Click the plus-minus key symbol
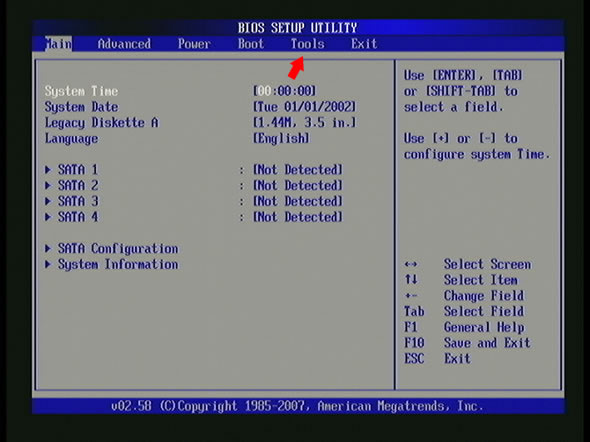The height and width of the screenshot is (442, 590). pos(411,296)
